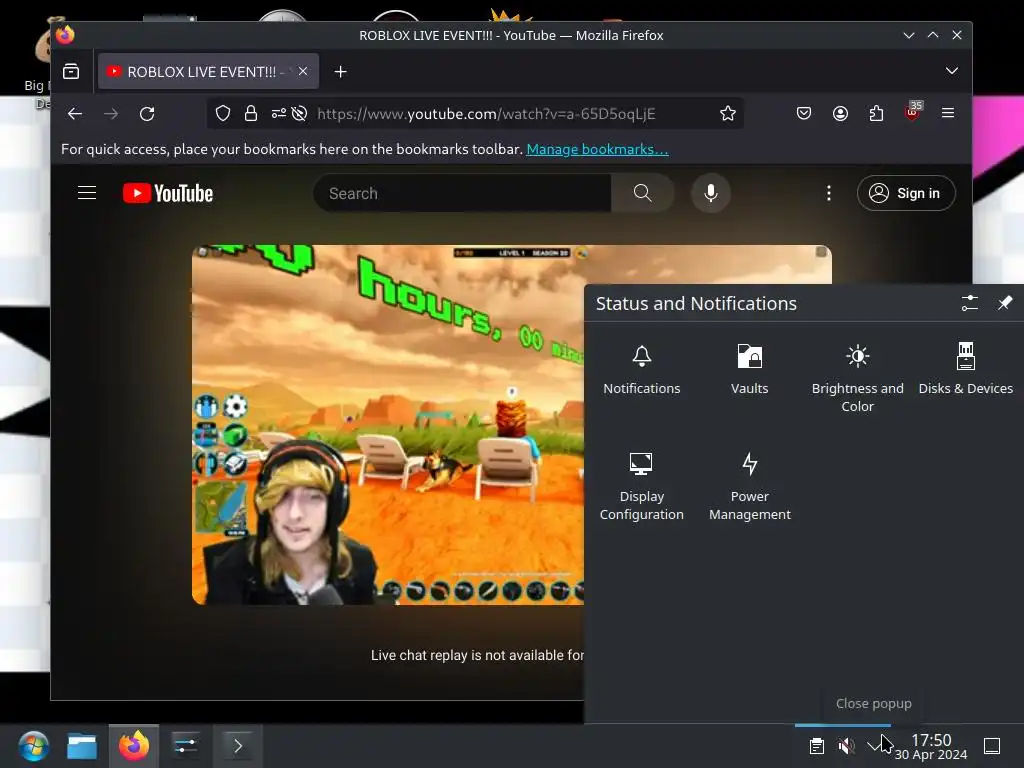Image resolution: width=1024 pixels, height=768 pixels.
Task: Open the terminal launcher in taskbar
Action: [x=238, y=746]
